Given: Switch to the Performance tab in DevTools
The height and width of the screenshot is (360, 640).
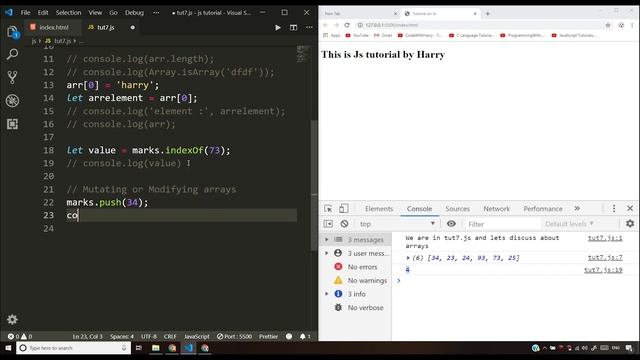Looking at the screenshot, I should click(543, 209).
